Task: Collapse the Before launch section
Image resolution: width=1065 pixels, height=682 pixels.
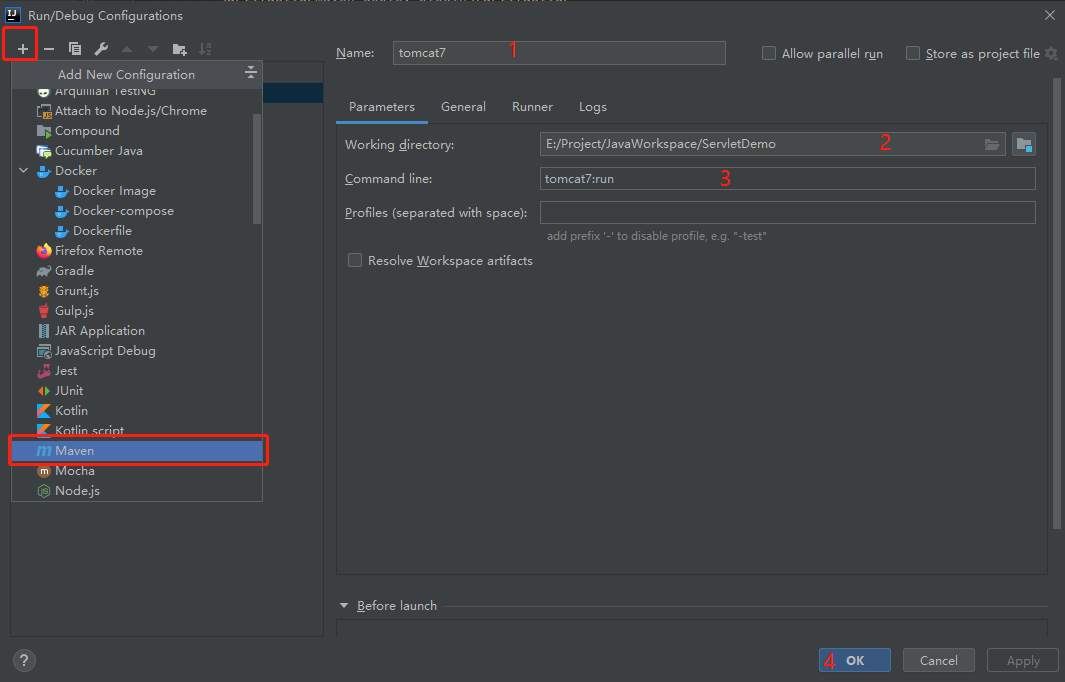Action: 344,605
